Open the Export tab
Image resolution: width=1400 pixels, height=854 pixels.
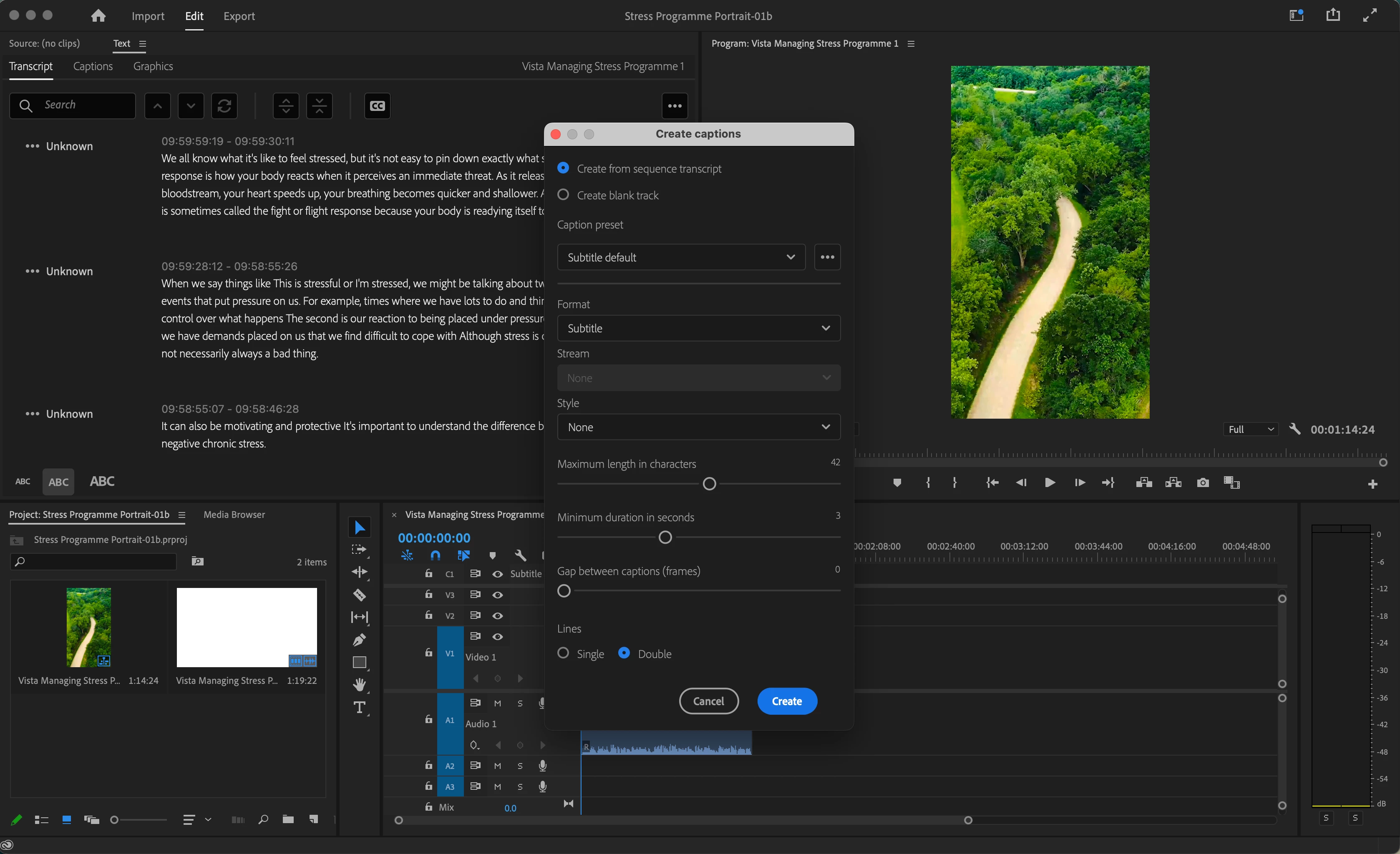click(239, 16)
